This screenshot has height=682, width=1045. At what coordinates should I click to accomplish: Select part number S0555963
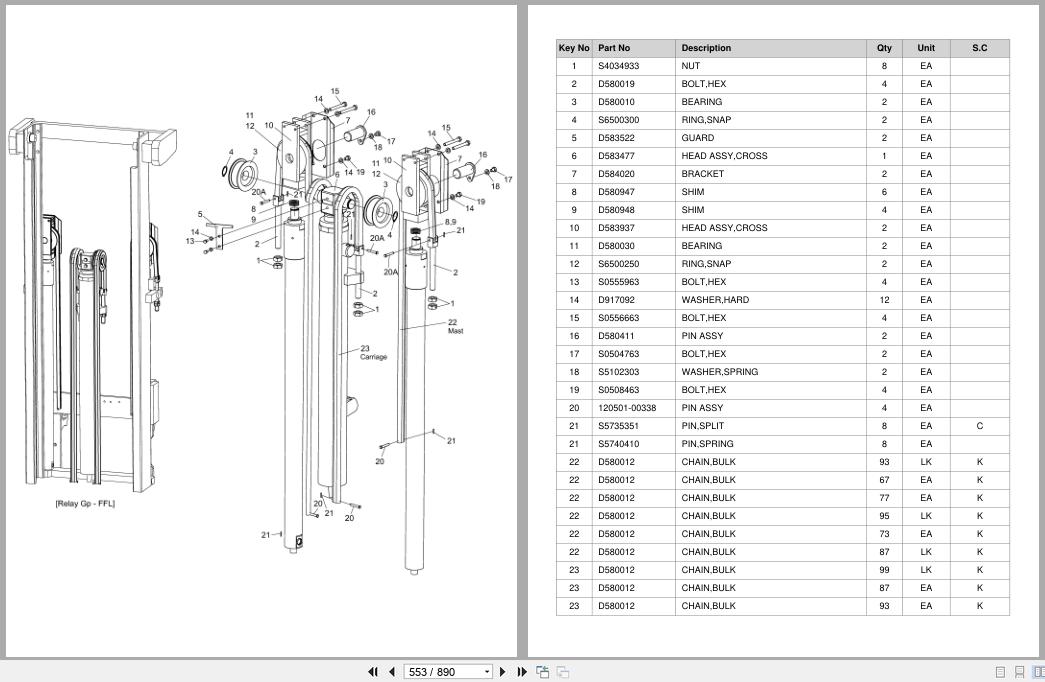[x=618, y=282]
